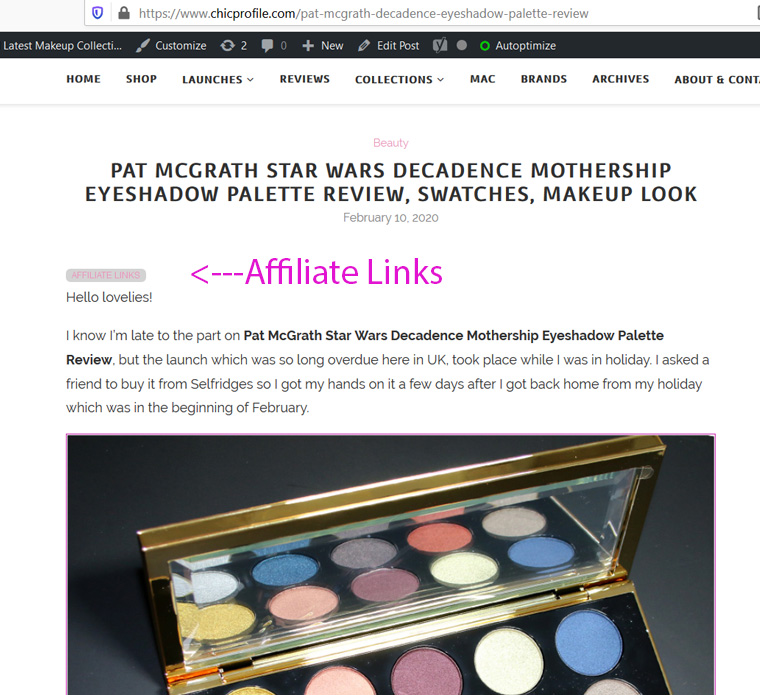Open comments via speech bubble icon
760x695 pixels.
[268, 46]
